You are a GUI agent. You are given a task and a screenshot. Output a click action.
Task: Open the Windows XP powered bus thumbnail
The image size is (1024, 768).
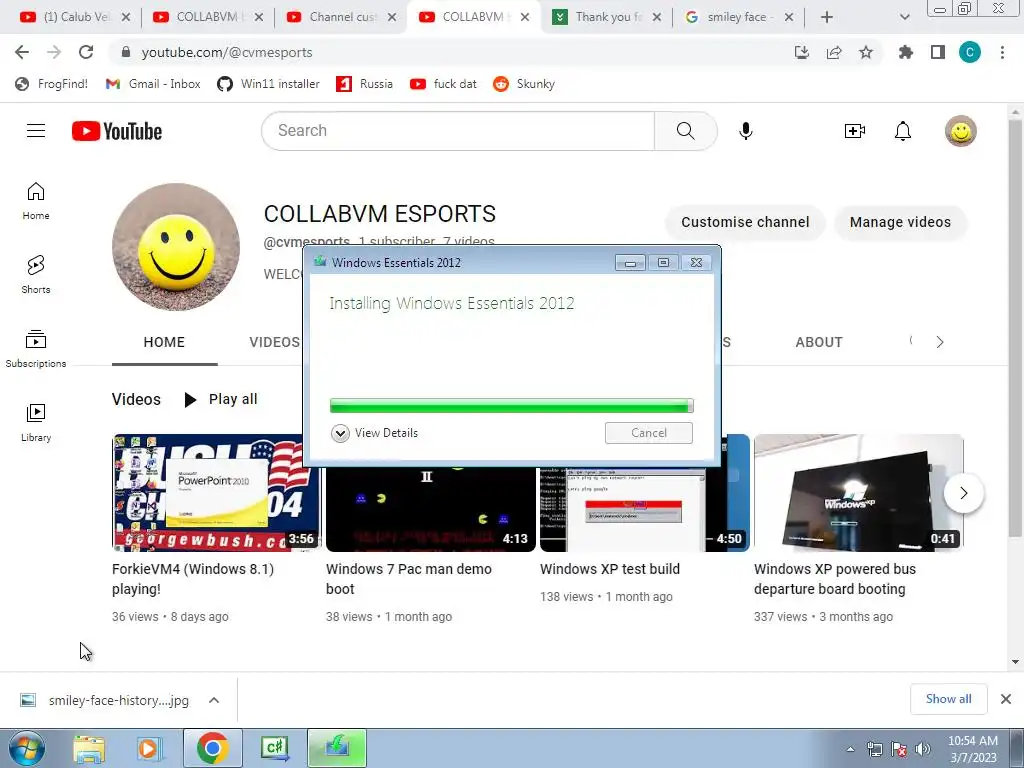point(859,493)
